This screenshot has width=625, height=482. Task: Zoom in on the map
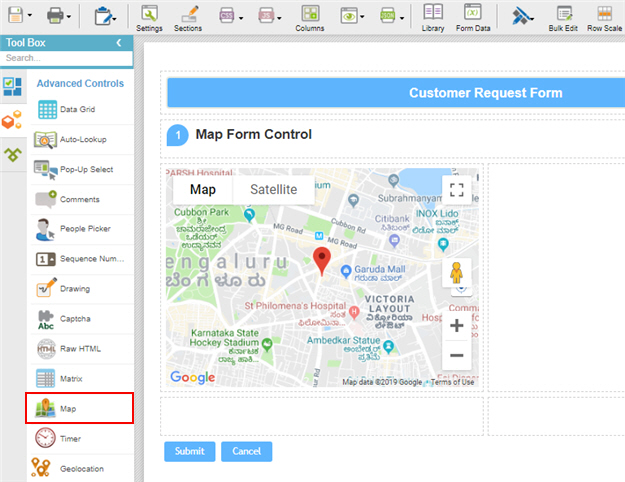[x=456, y=326]
